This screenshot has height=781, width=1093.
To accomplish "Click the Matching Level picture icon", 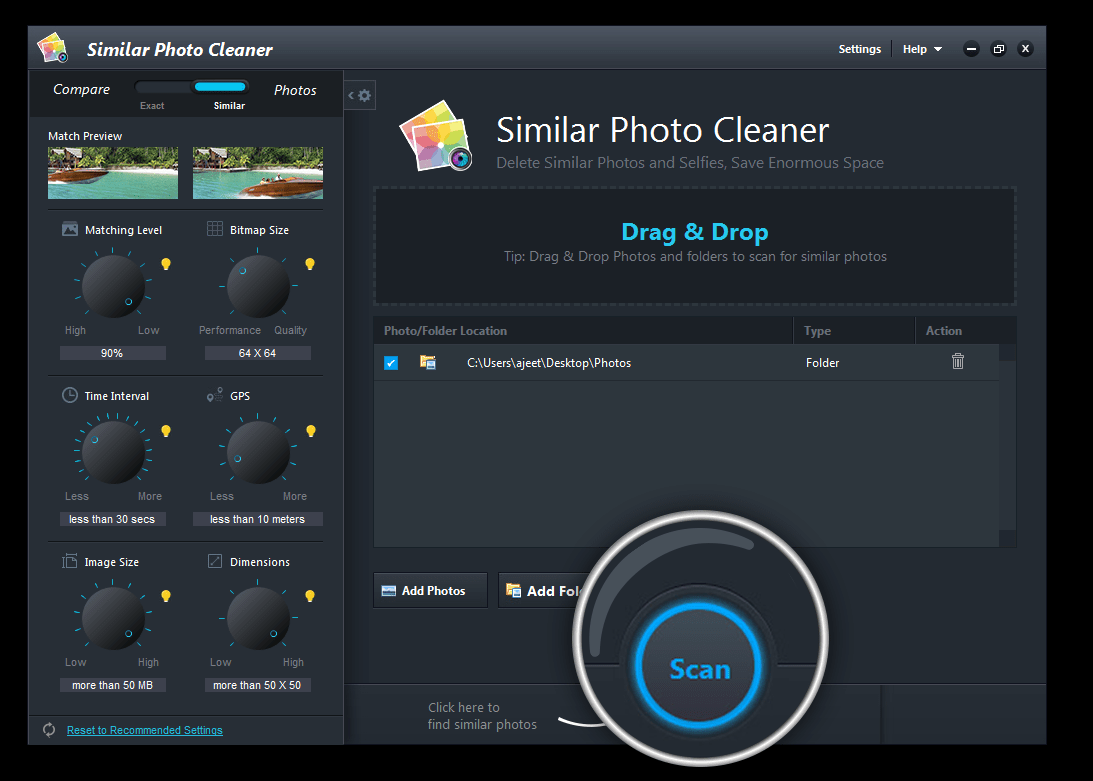I will point(70,229).
